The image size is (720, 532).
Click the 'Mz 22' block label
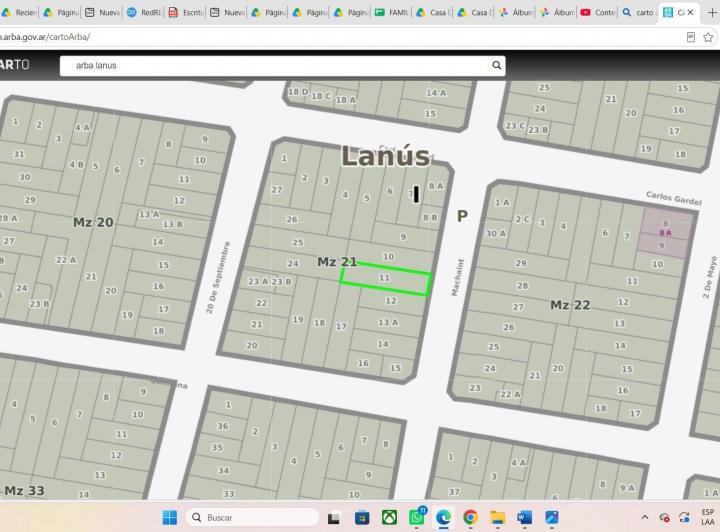click(570, 305)
